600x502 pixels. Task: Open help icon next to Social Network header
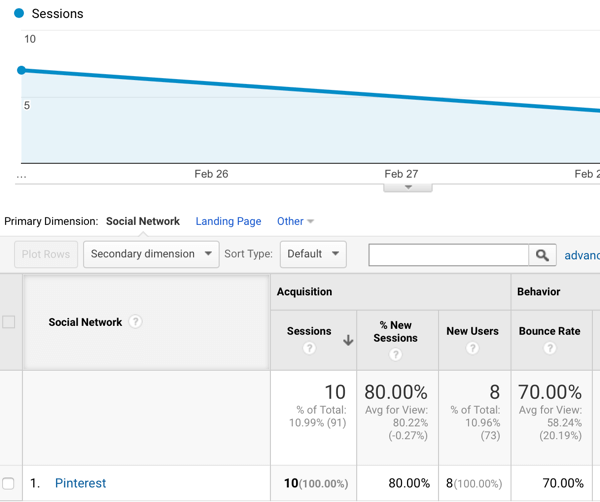coord(135,322)
